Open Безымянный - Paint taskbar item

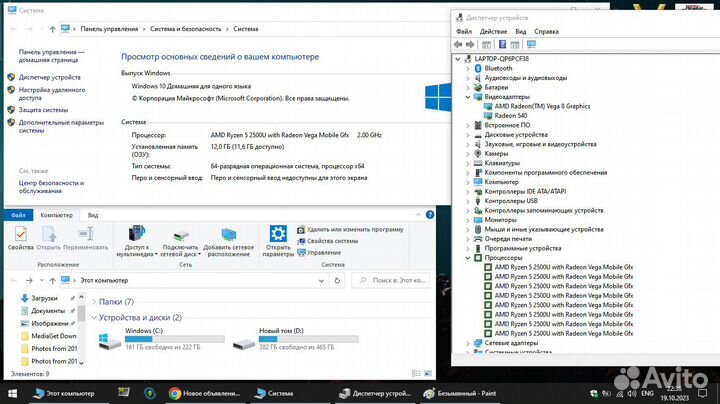tap(460, 393)
